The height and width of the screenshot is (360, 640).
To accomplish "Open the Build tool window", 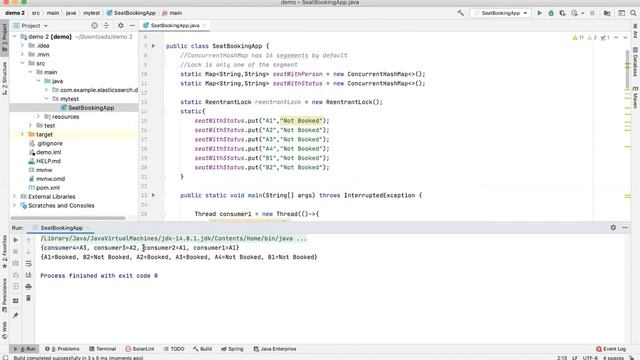I will click(202, 349).
